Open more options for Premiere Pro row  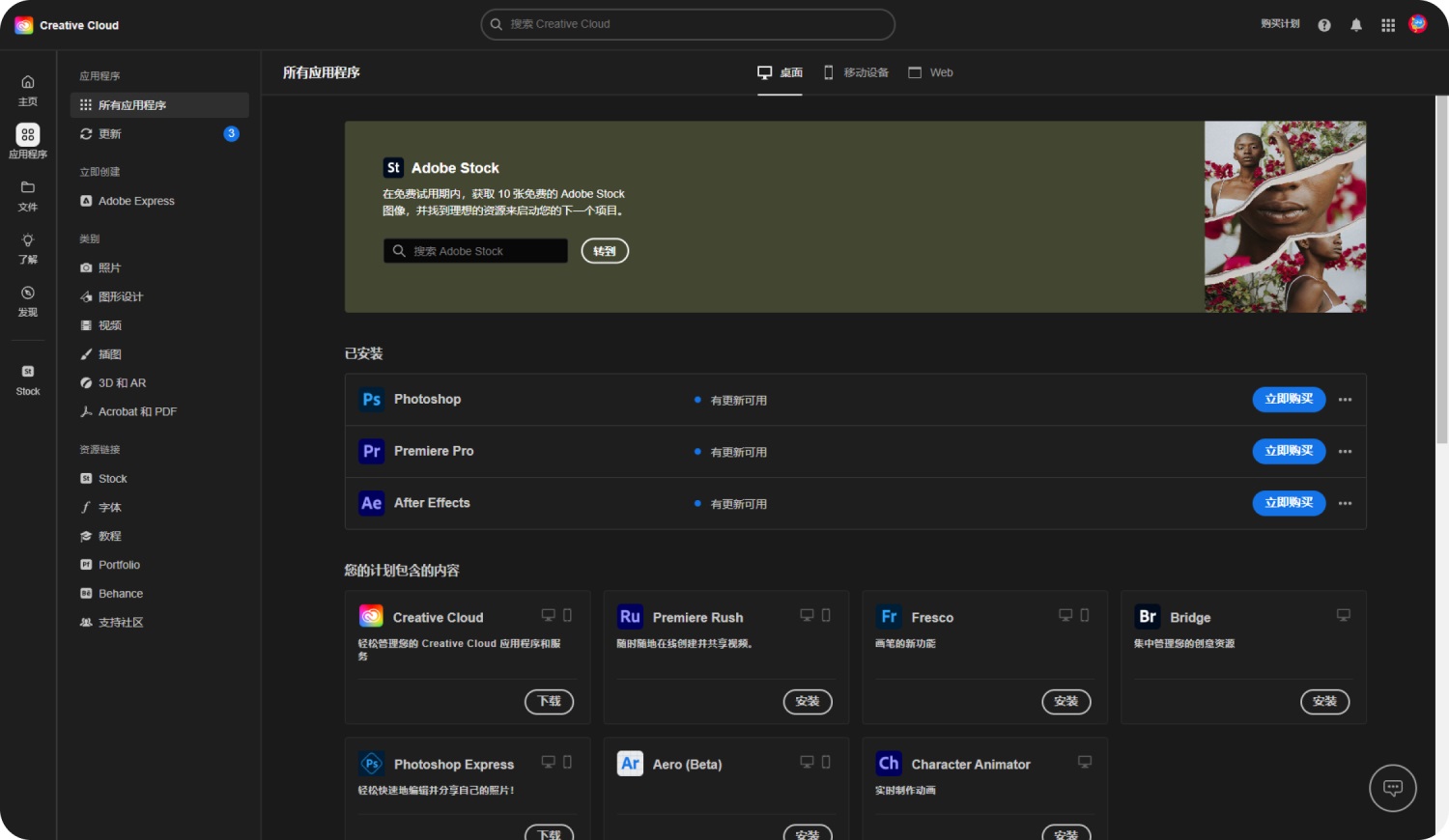tap(1345, 452)
